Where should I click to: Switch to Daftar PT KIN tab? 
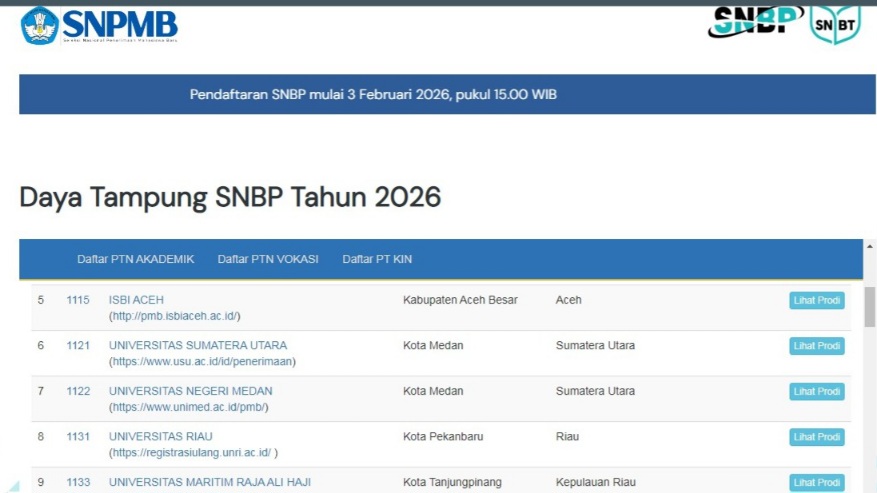point(377,259)
